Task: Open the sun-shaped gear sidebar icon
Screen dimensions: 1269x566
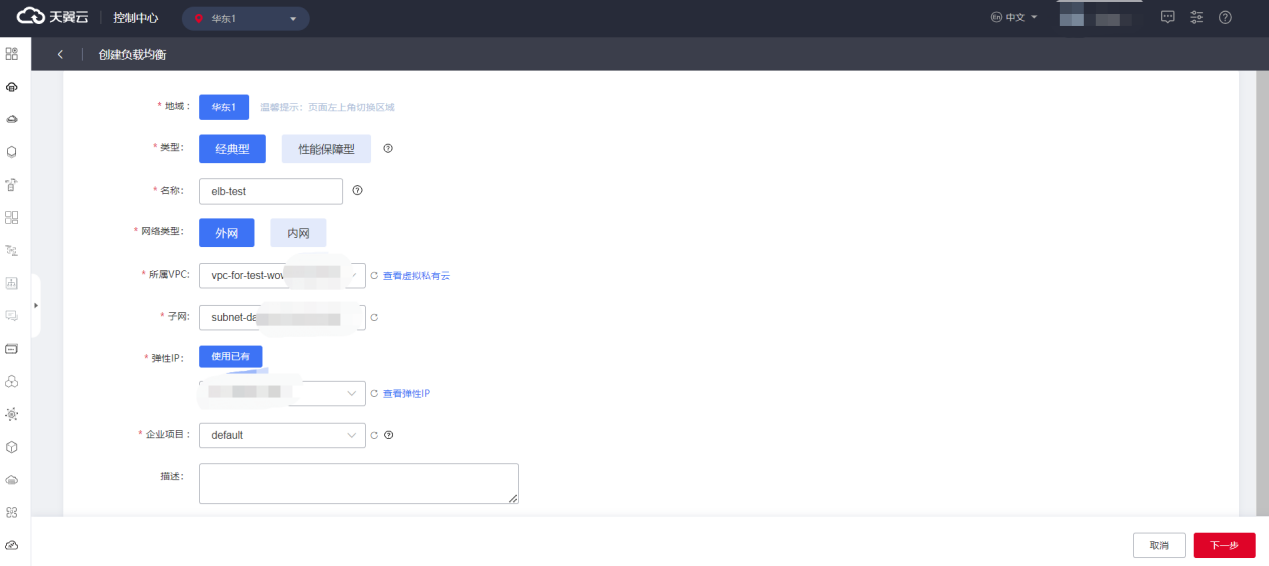Action: click(x=12, y=414)
